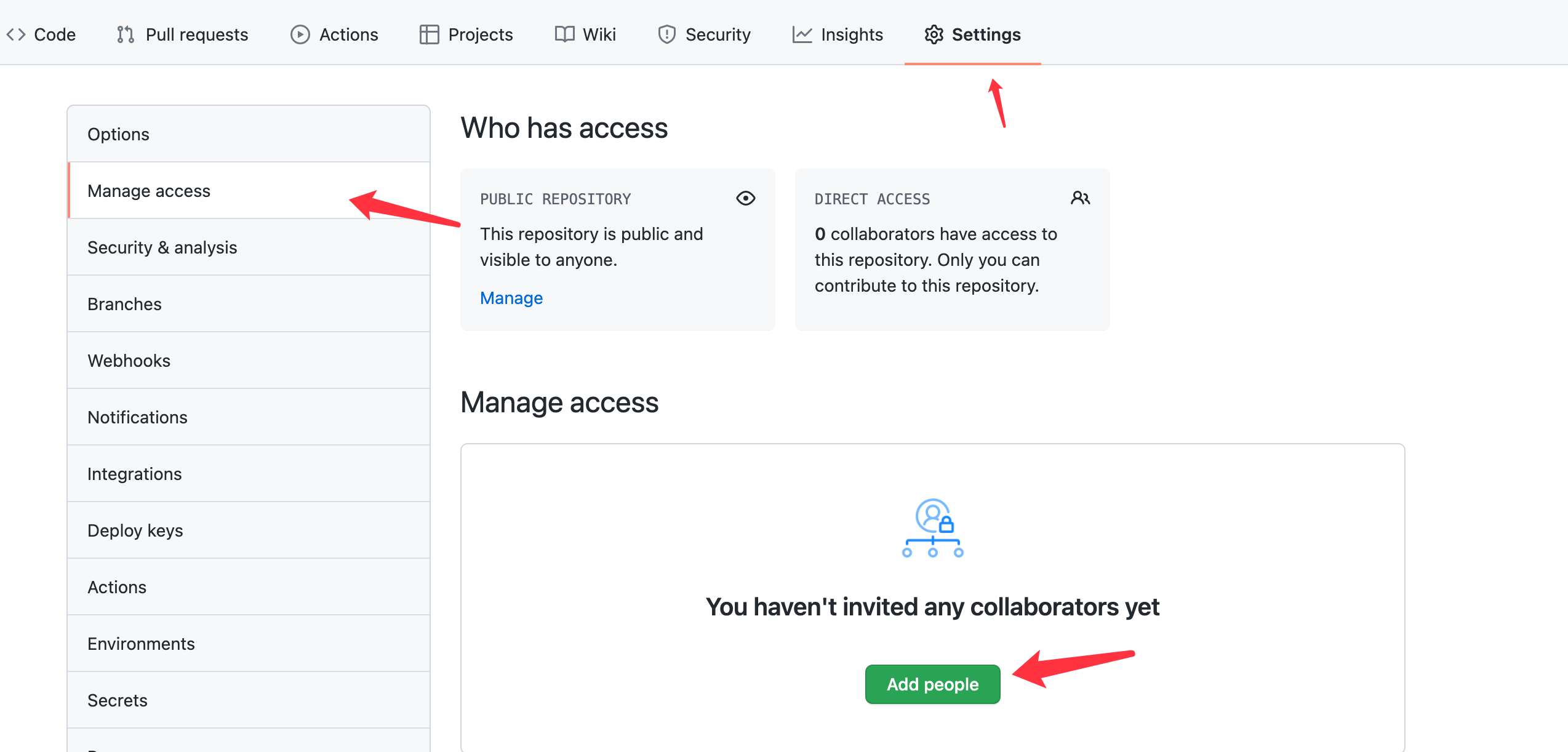
Task: Click the Insights graph icon
Action: 802,34
